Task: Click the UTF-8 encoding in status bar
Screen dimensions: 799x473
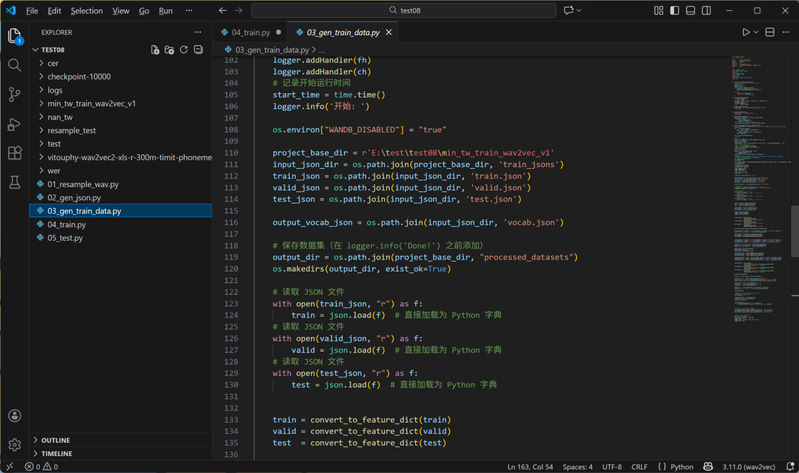Action: point(611,466)
